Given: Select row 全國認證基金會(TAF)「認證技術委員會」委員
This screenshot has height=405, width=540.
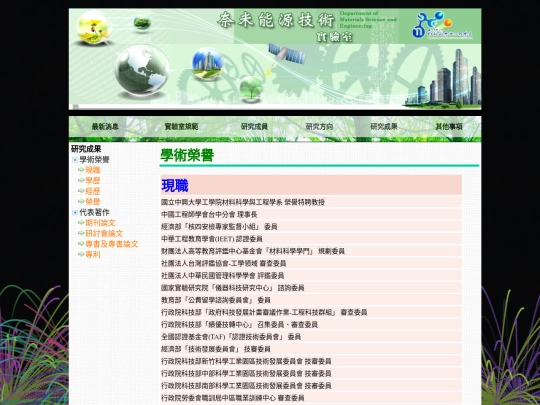Looking at the screenshot, I should tap(311, 337).
